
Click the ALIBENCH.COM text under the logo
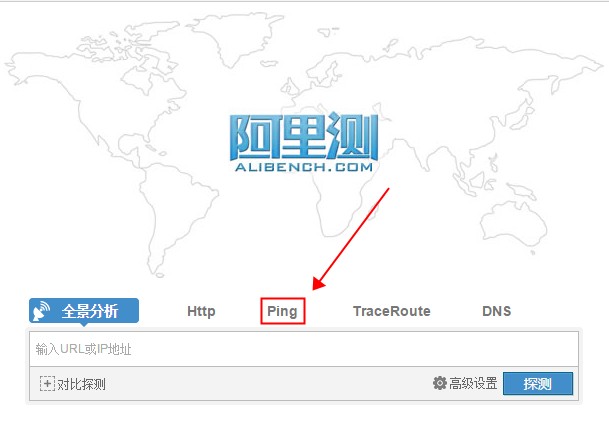(303, 170)
